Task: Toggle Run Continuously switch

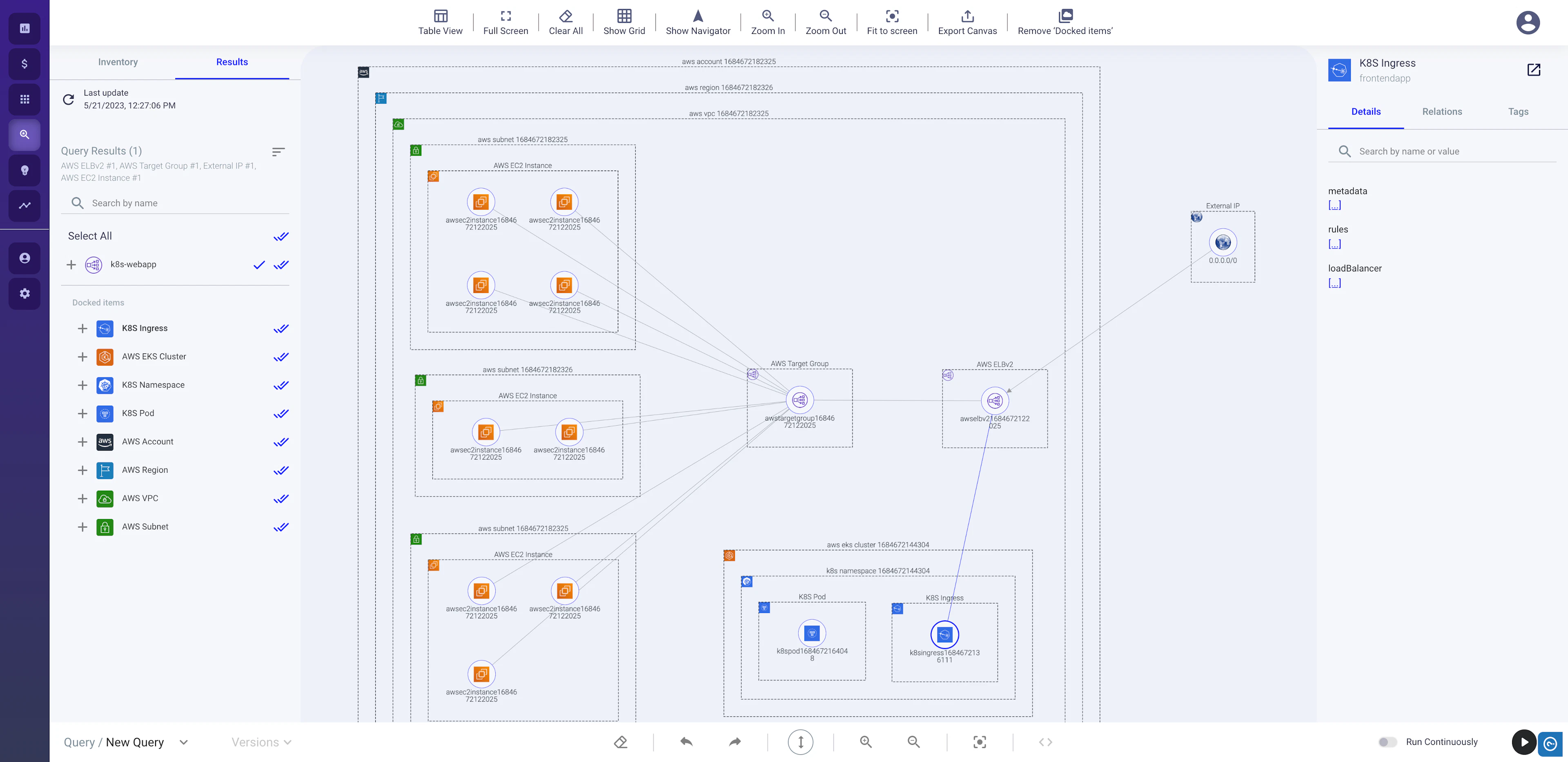Action: click(x=1388, y=742)
